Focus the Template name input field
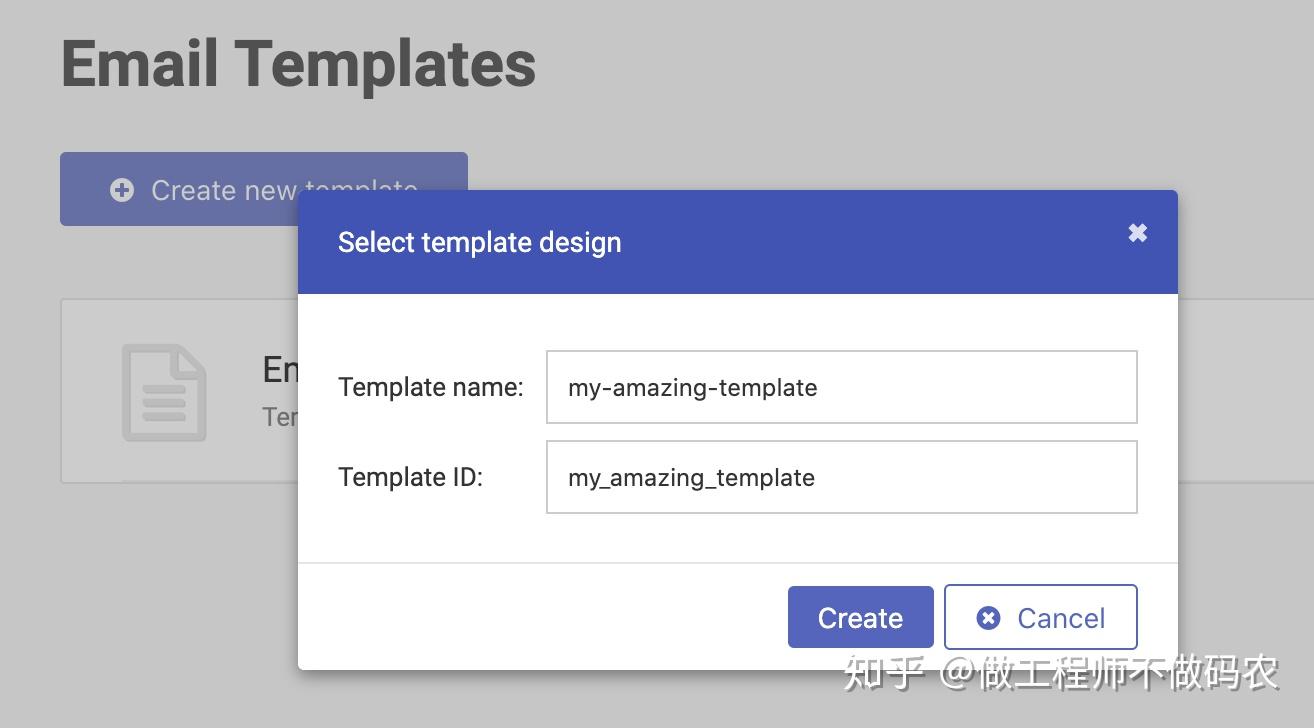 (841, 387)
